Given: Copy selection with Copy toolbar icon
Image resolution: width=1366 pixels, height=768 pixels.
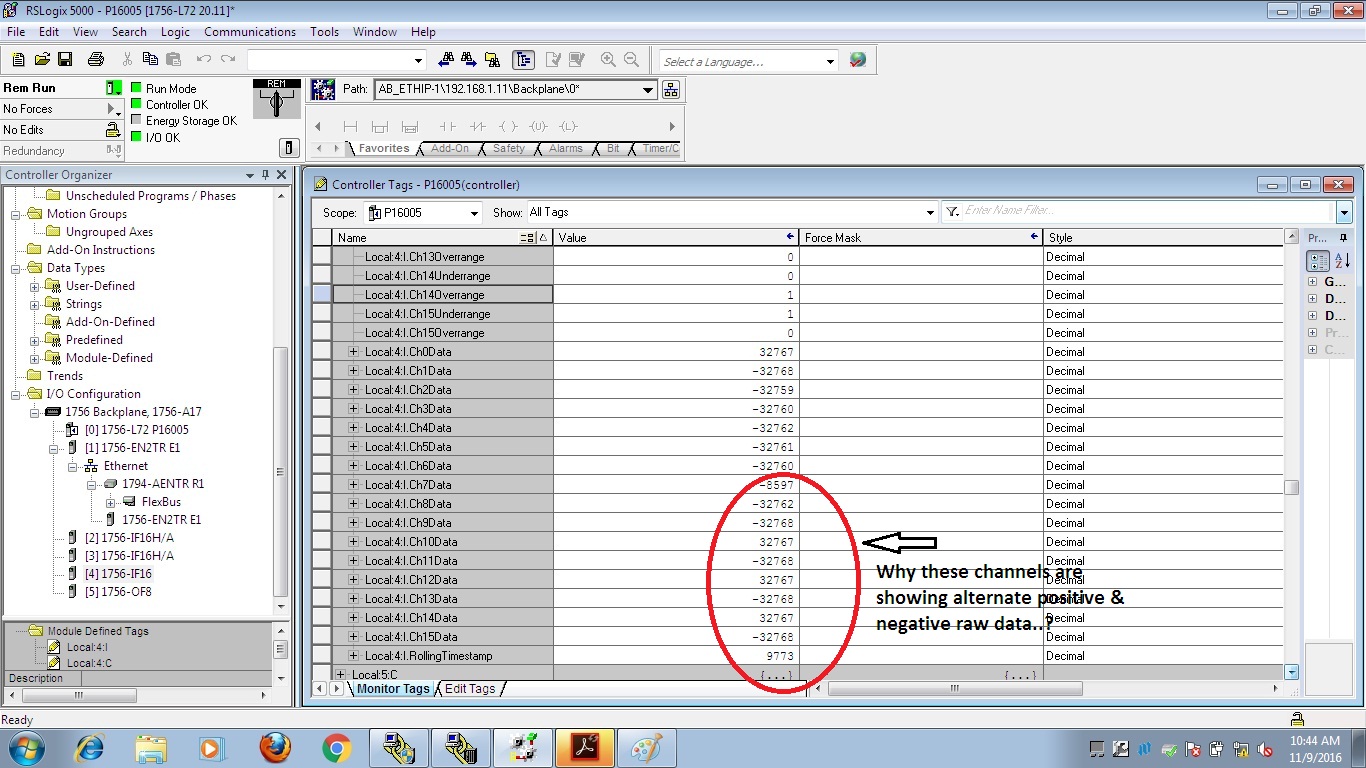Looking at the screenshot, I should [150, 60].
